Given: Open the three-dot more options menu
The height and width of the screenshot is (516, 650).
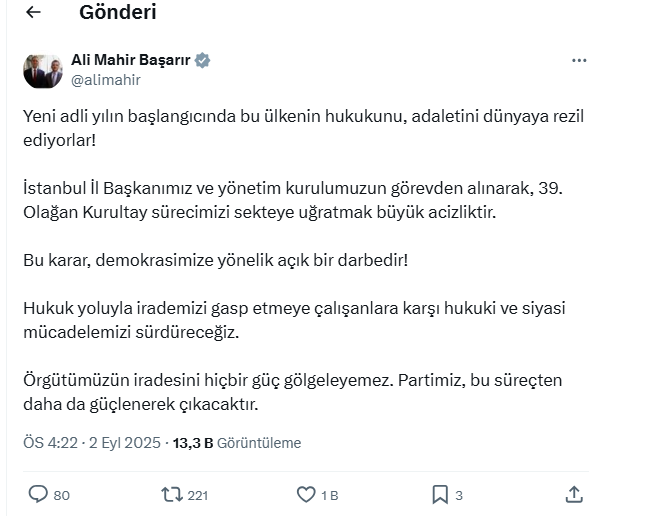Looking at the screenshot, I should (x=579, y=61).
